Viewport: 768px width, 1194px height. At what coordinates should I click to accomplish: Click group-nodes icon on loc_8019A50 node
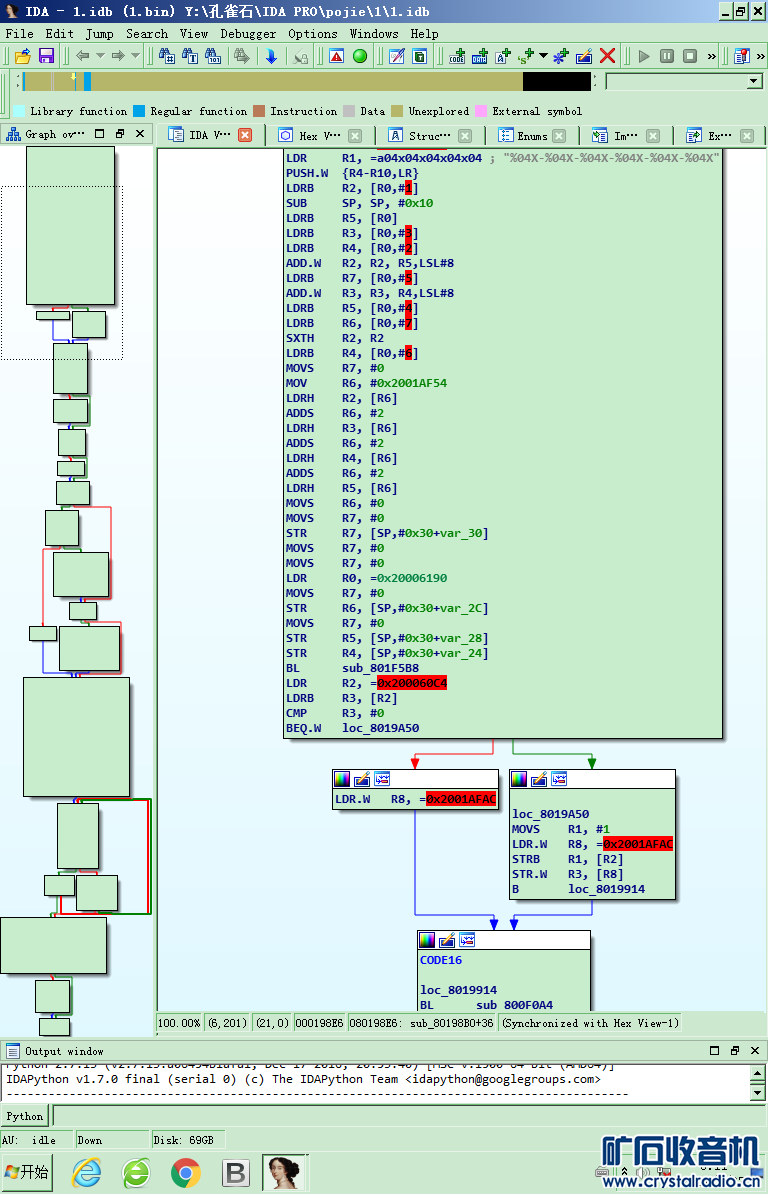click(559, 779)
